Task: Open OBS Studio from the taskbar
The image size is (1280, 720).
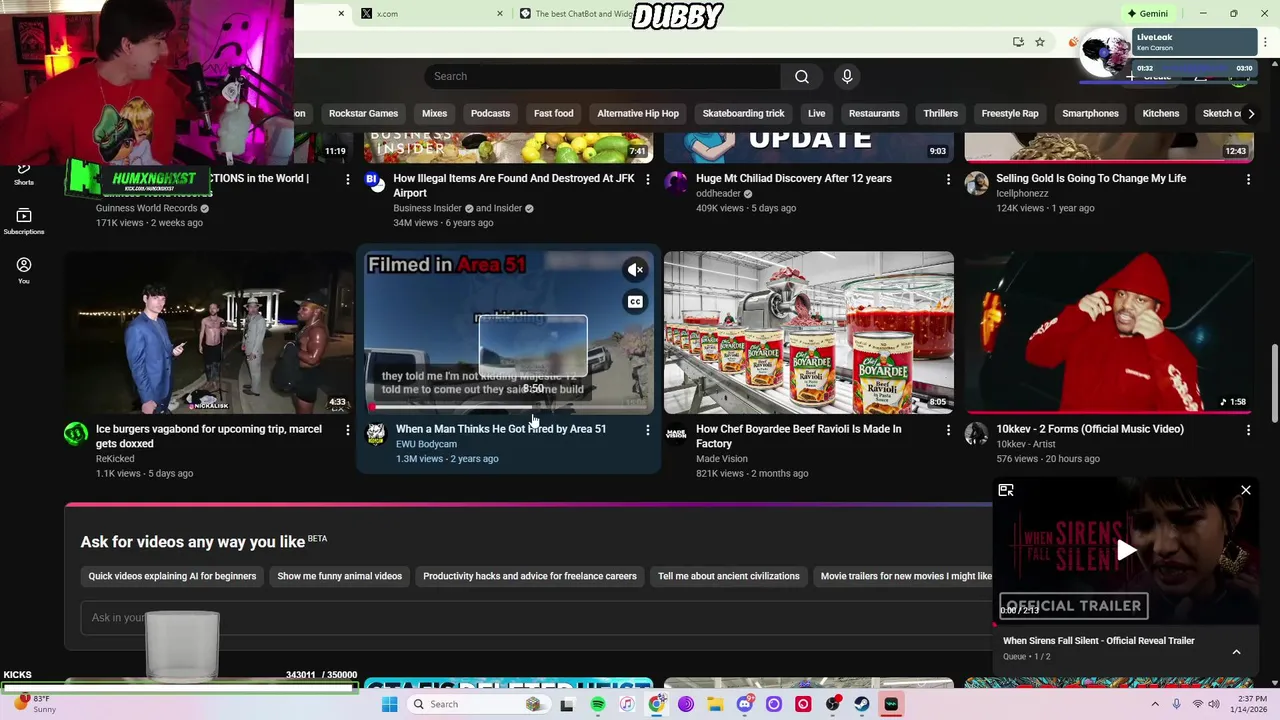Action: click(832, 704)
